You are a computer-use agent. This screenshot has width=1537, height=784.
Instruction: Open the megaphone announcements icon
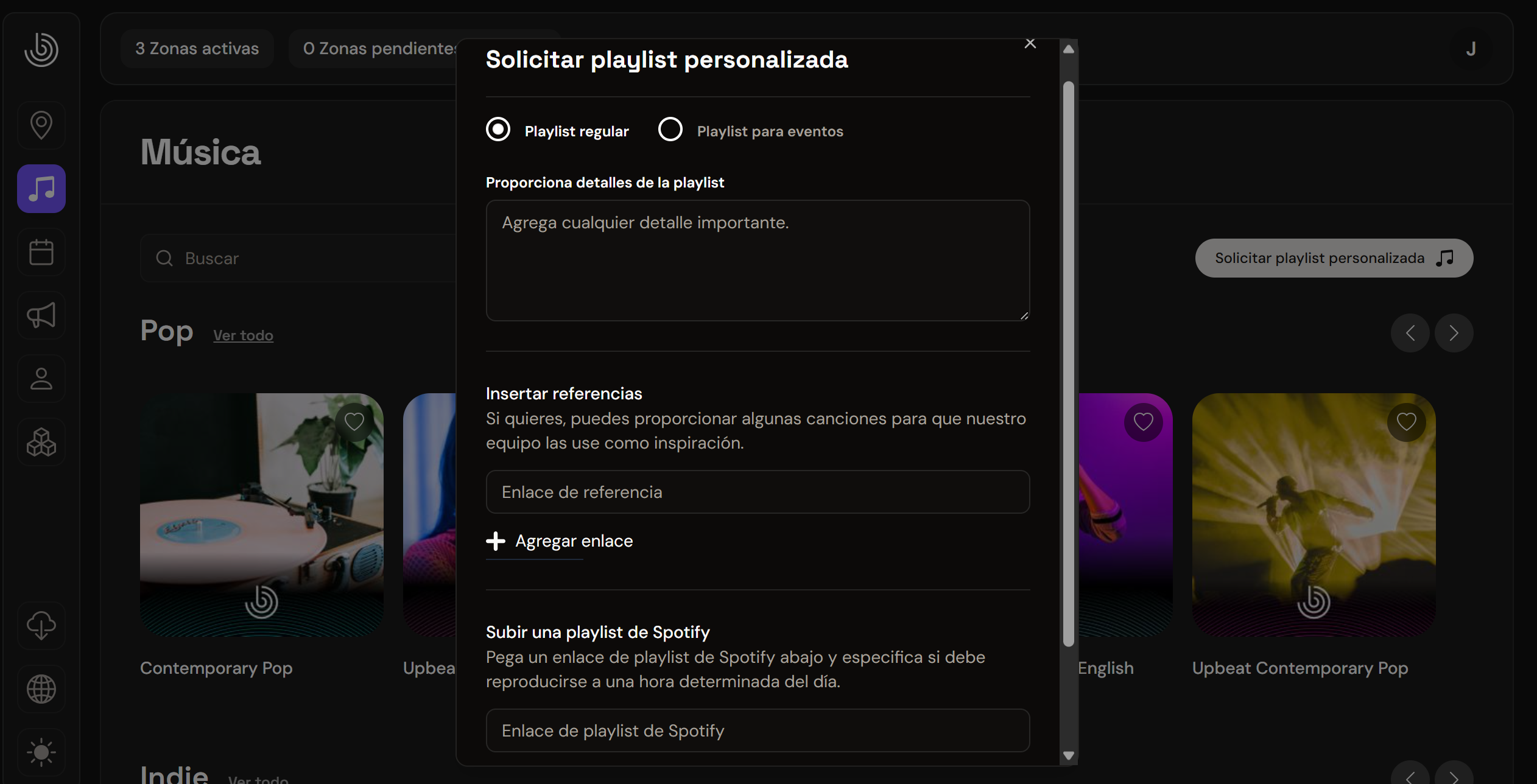click(x=41, y=315)
